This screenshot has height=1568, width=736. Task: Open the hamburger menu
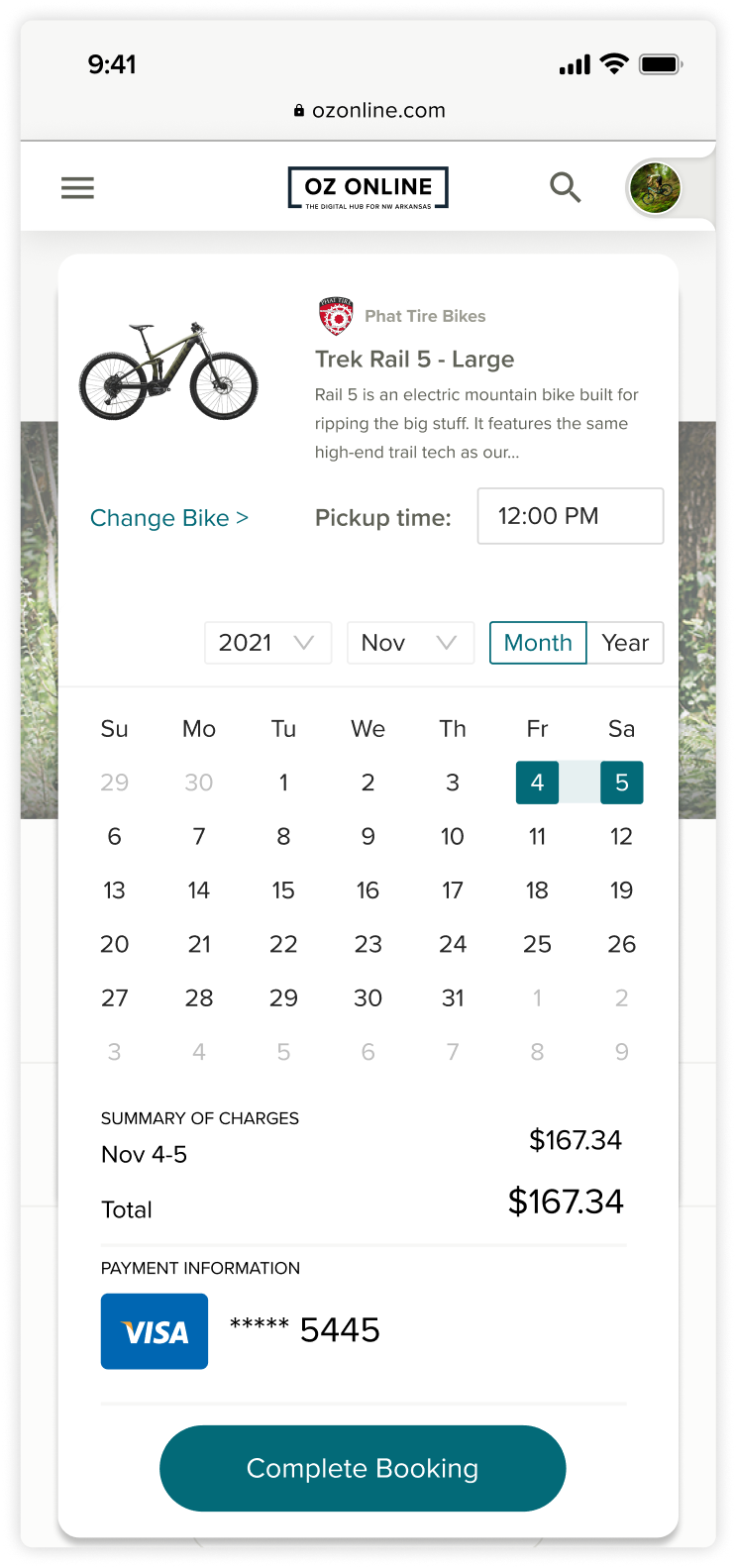77,187
